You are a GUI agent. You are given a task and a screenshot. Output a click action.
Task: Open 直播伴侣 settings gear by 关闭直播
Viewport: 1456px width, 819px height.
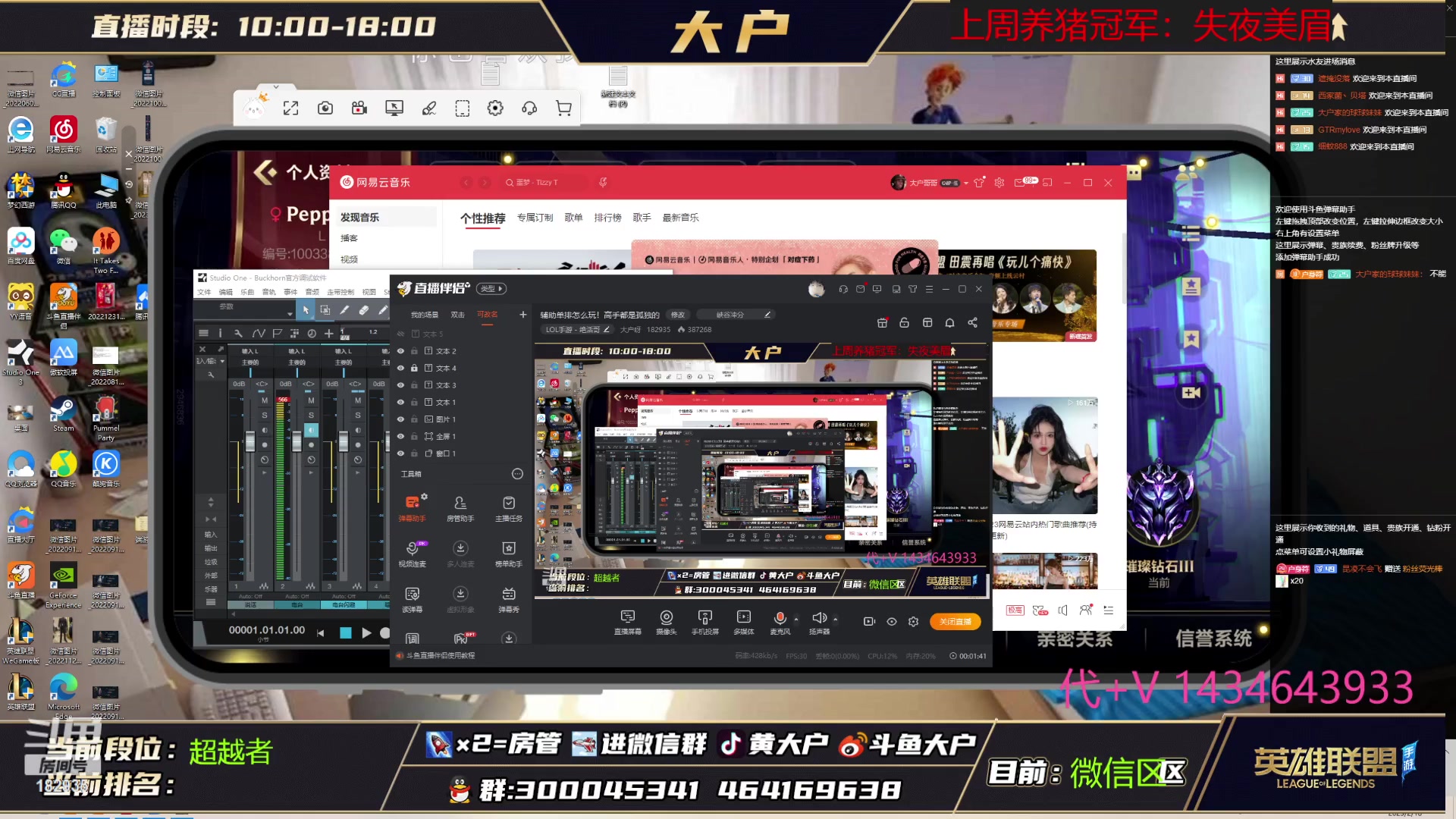pyautogui.click(x=913, y=621)
